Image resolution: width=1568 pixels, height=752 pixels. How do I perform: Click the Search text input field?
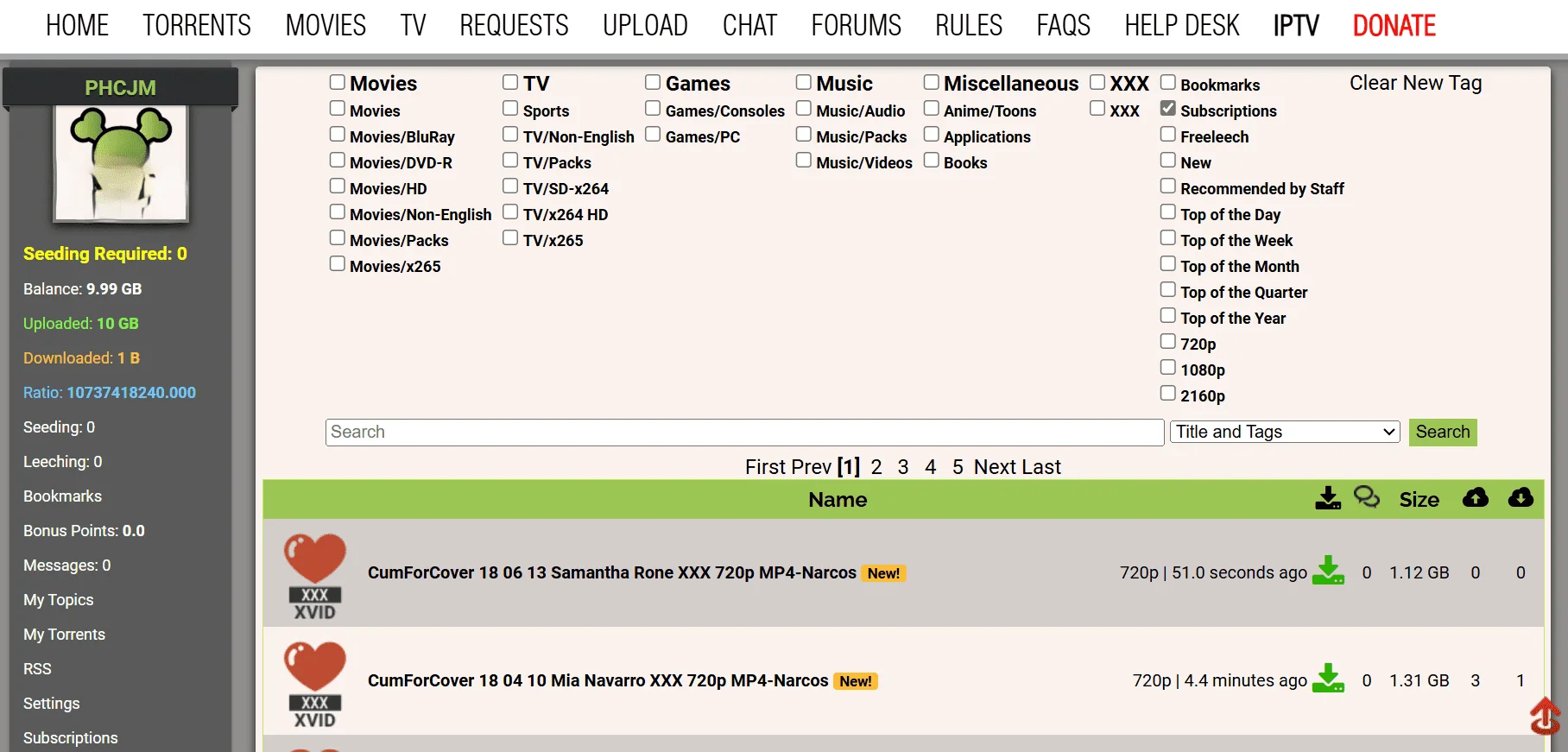pyautogui.click(x=744, y=432)
